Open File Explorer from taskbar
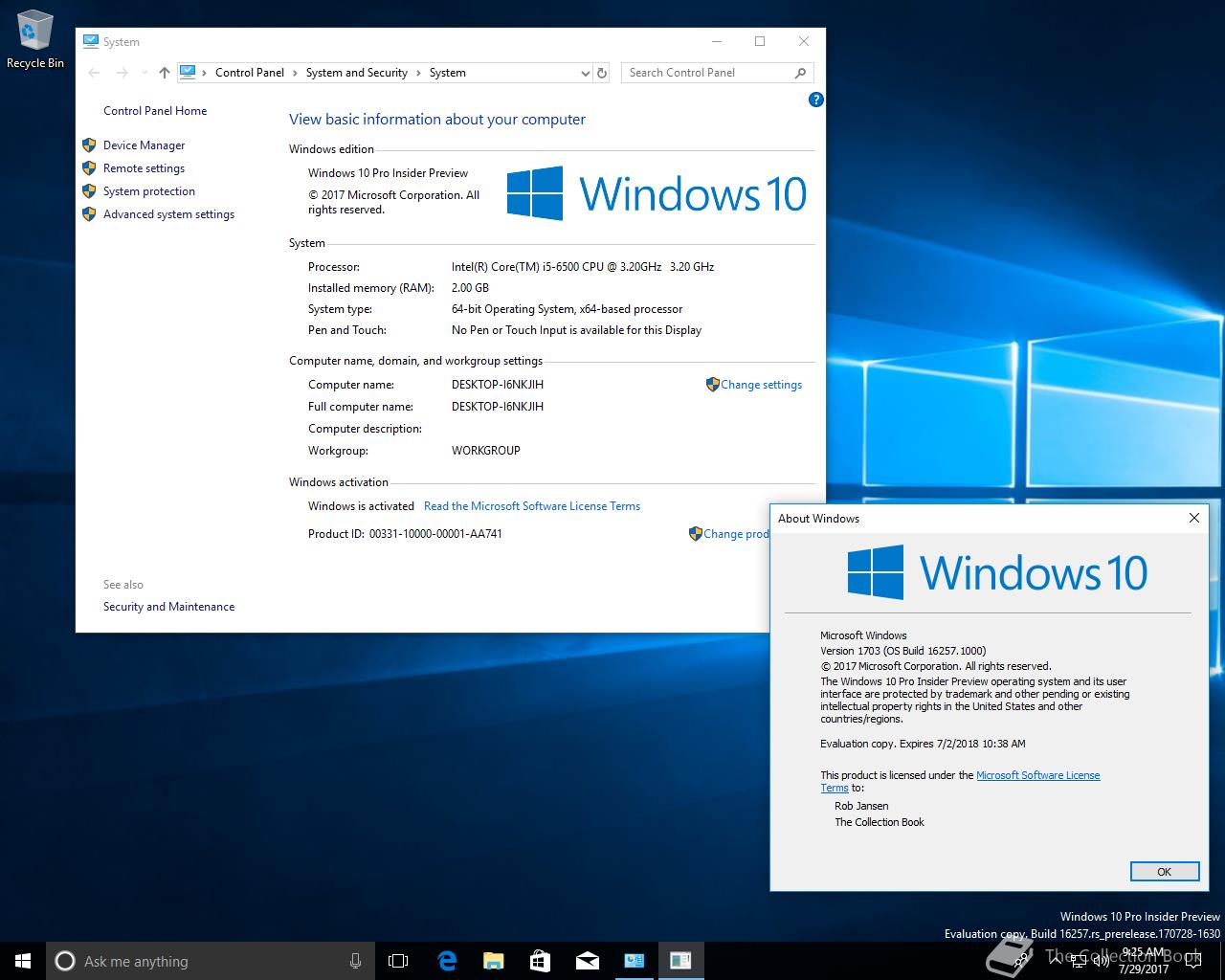This screenshot has height=980, width=1225. (493, 961)
